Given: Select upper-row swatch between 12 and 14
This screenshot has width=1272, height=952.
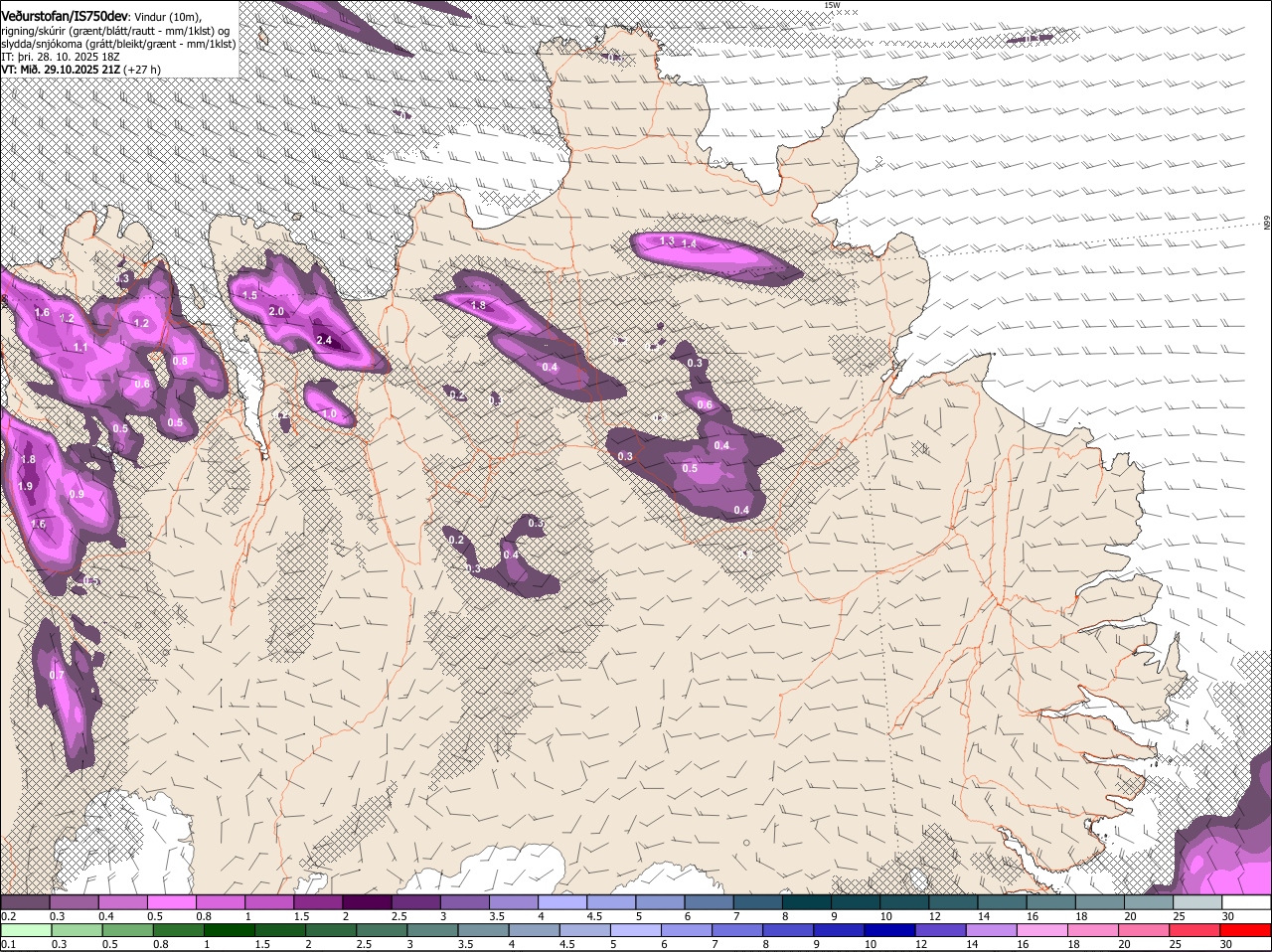Looking at the screenshot, I should pos(953,902).
